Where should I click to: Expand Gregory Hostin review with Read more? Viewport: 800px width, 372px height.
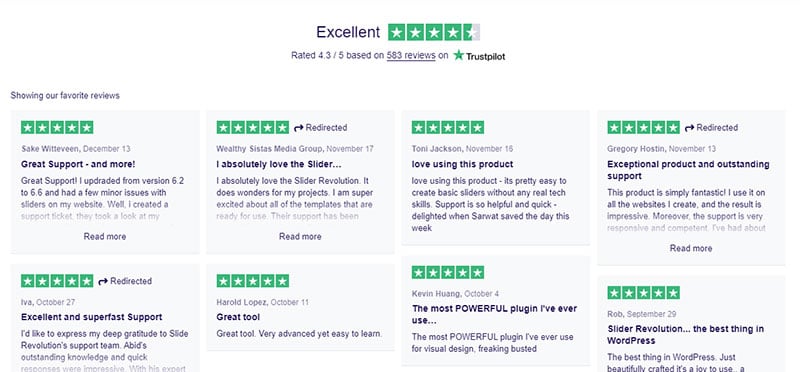tap(691, 248)
